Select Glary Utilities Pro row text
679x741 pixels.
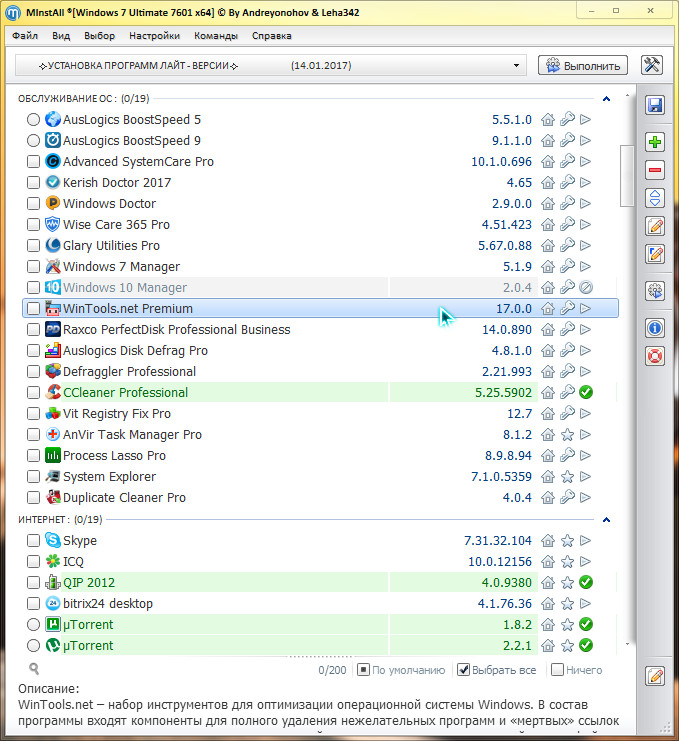tap(112, 246)
